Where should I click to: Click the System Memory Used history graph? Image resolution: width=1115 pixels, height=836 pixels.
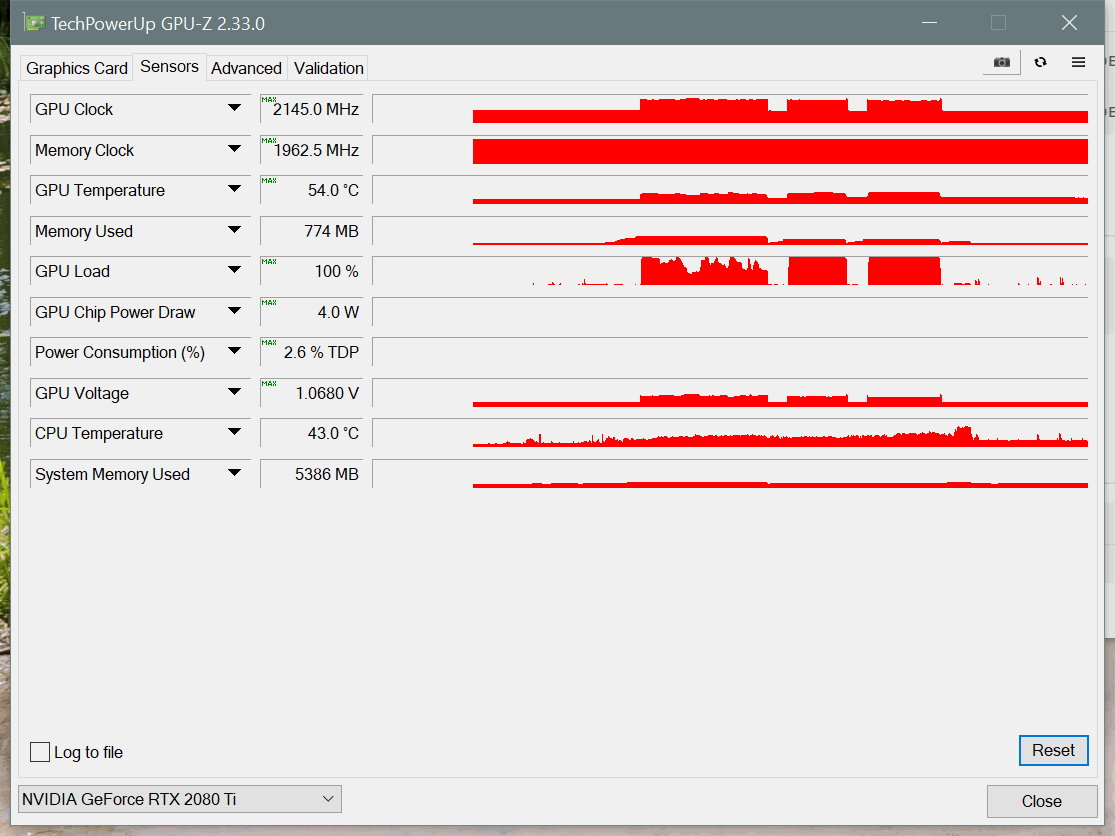[730, 474]
